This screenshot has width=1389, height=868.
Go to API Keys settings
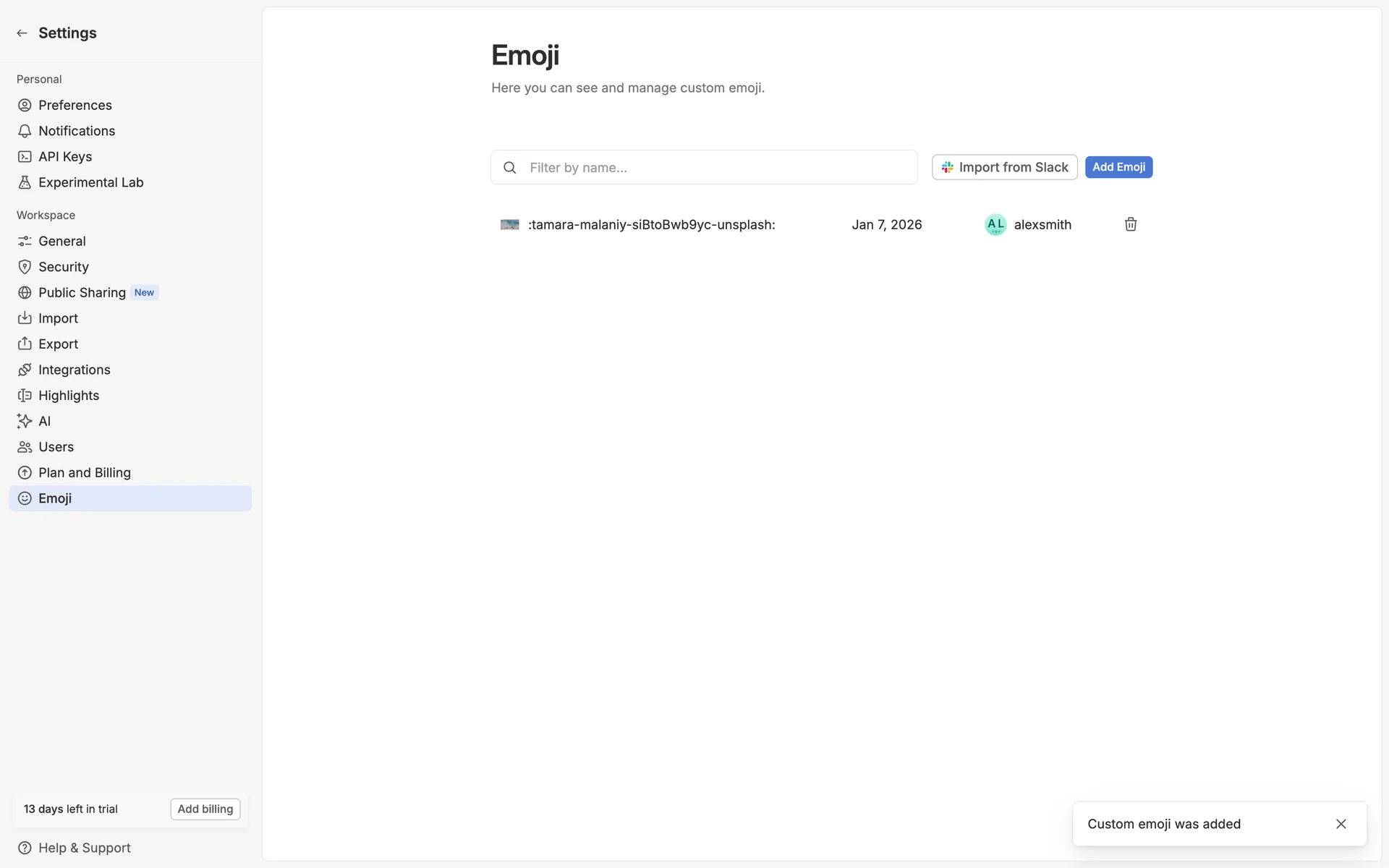click(65, 157)
